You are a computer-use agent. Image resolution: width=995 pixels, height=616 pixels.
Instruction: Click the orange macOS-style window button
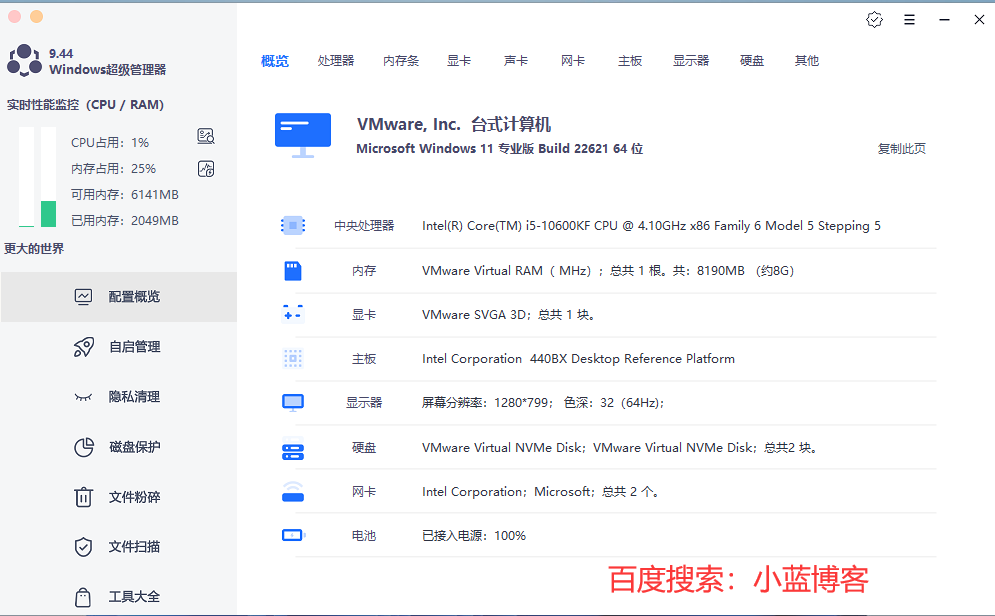[x=37, y=16]
